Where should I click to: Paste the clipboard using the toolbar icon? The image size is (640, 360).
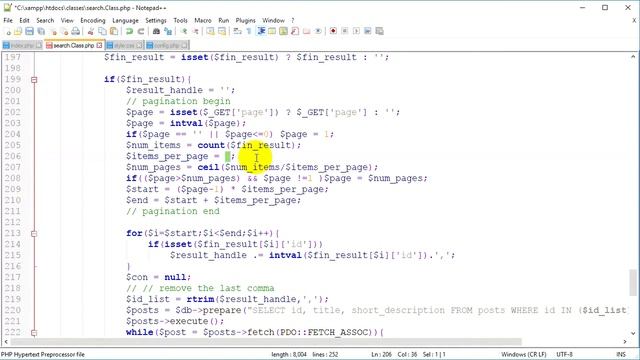[x=114, y=31]
